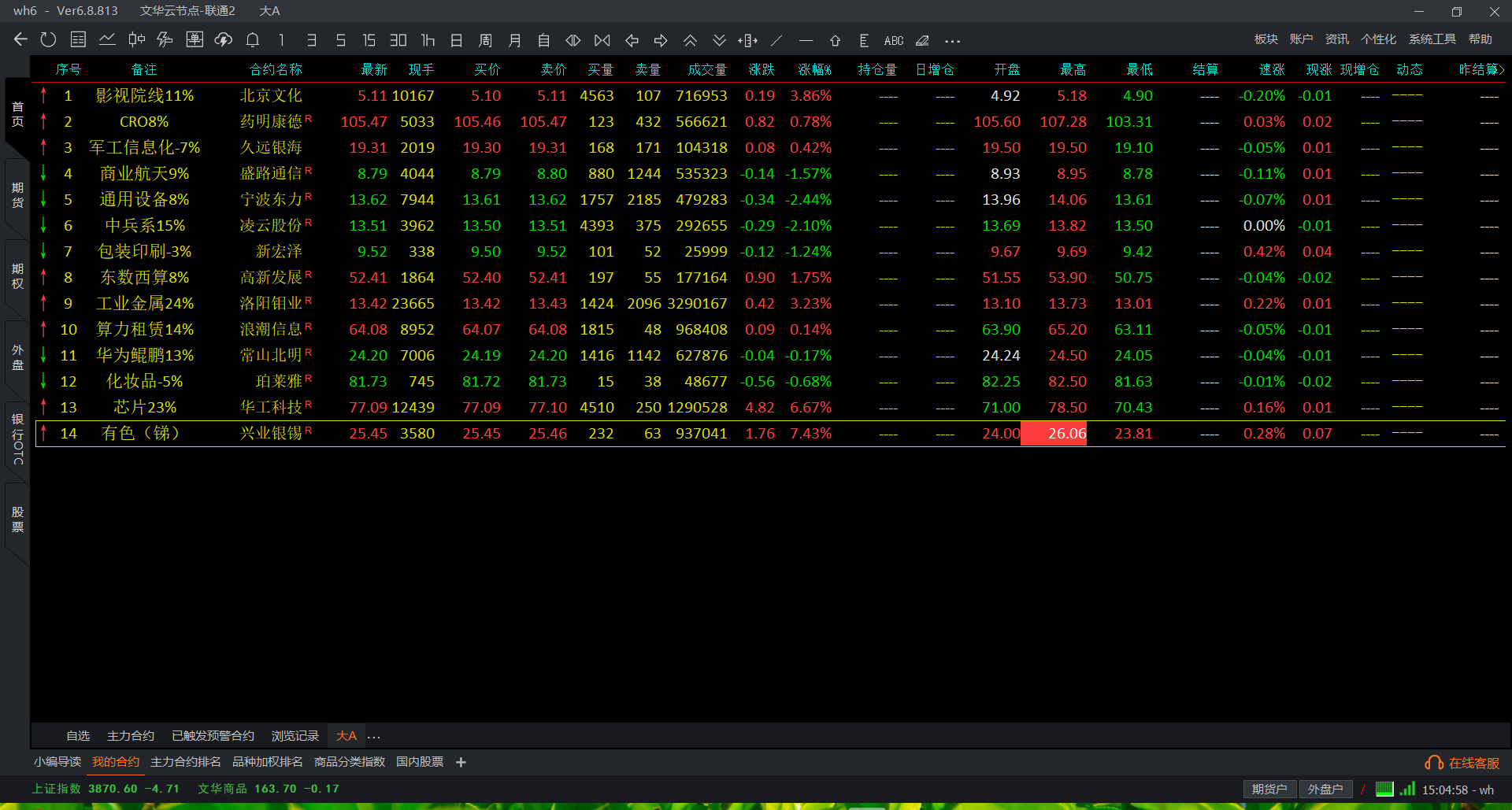Select the 浏览记录 tab
Image resolution: width=1512 pixels, height=810 pixels.
click(295, 736)
